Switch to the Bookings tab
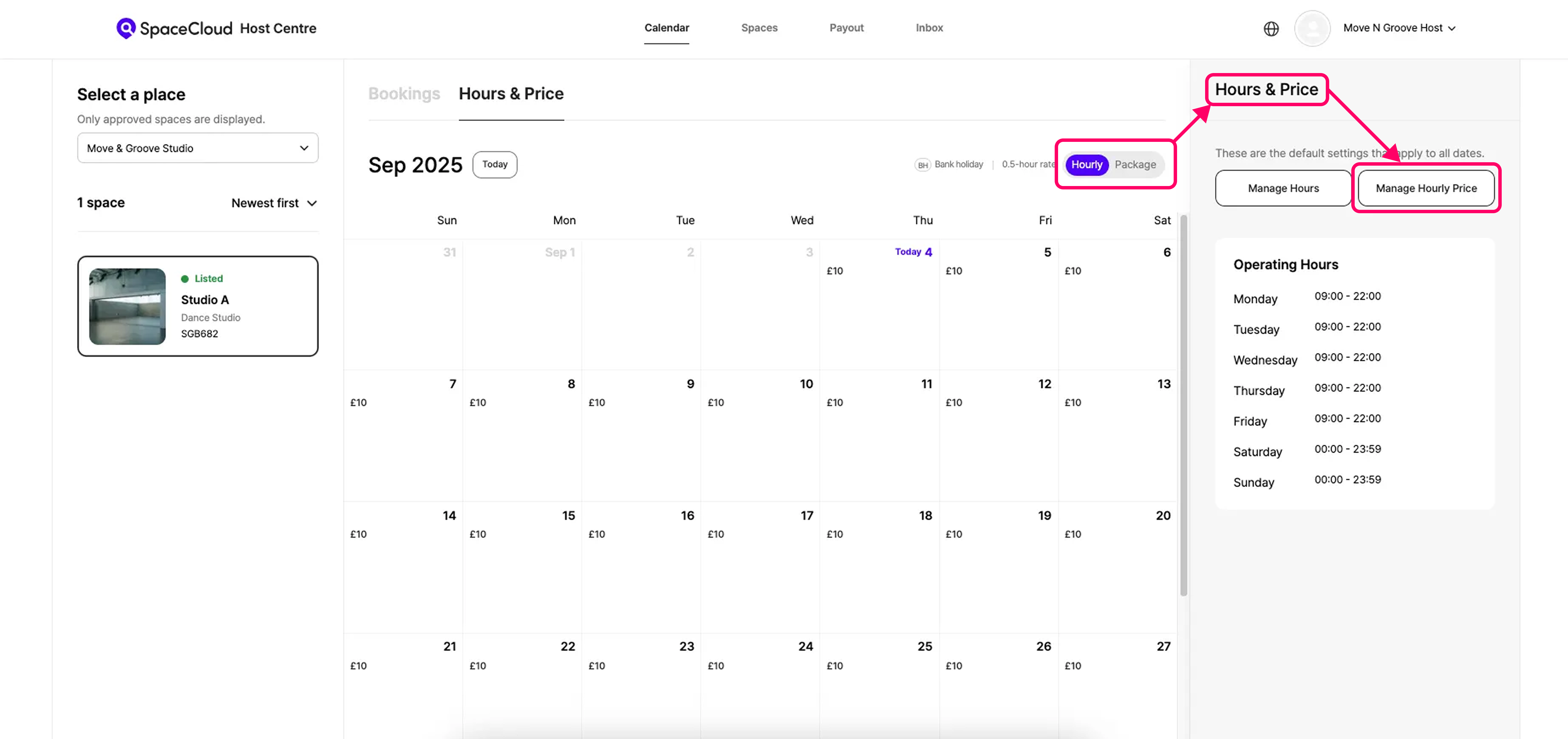The width and height of the screenshot is (1568, 739). tap(404, 94)
